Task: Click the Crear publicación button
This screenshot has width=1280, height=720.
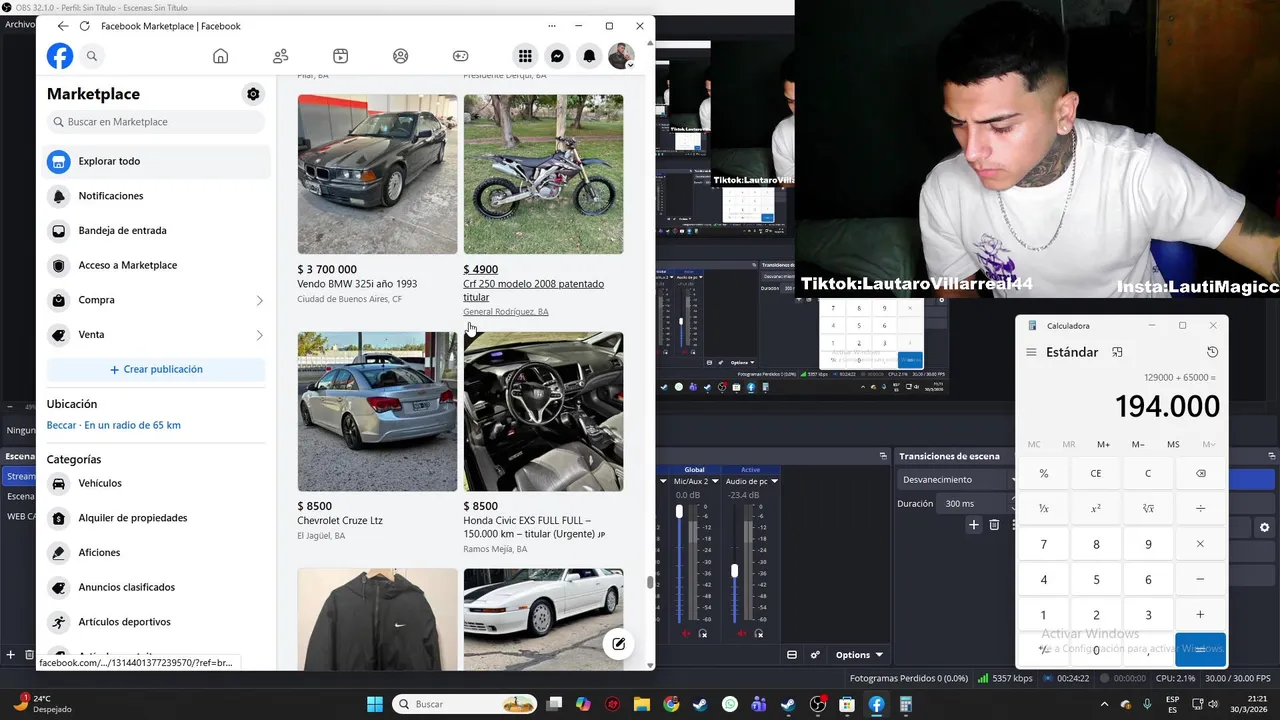Action: pos(156,369)
